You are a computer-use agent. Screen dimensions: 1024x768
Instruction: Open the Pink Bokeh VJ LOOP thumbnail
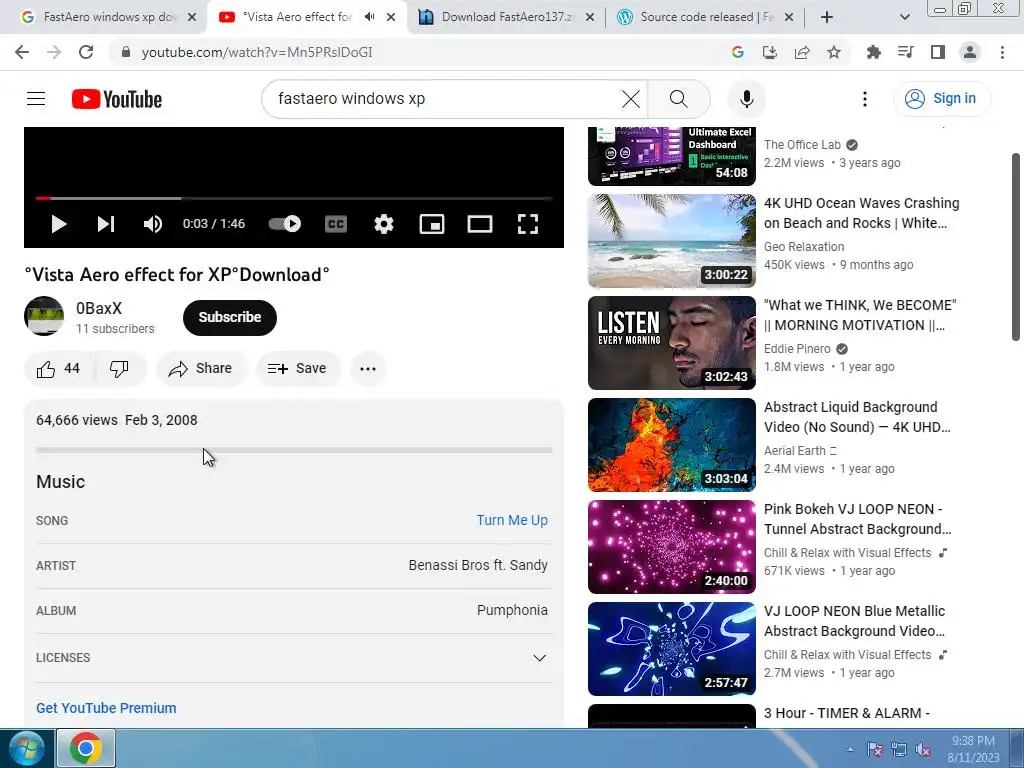tap(671, 547)
